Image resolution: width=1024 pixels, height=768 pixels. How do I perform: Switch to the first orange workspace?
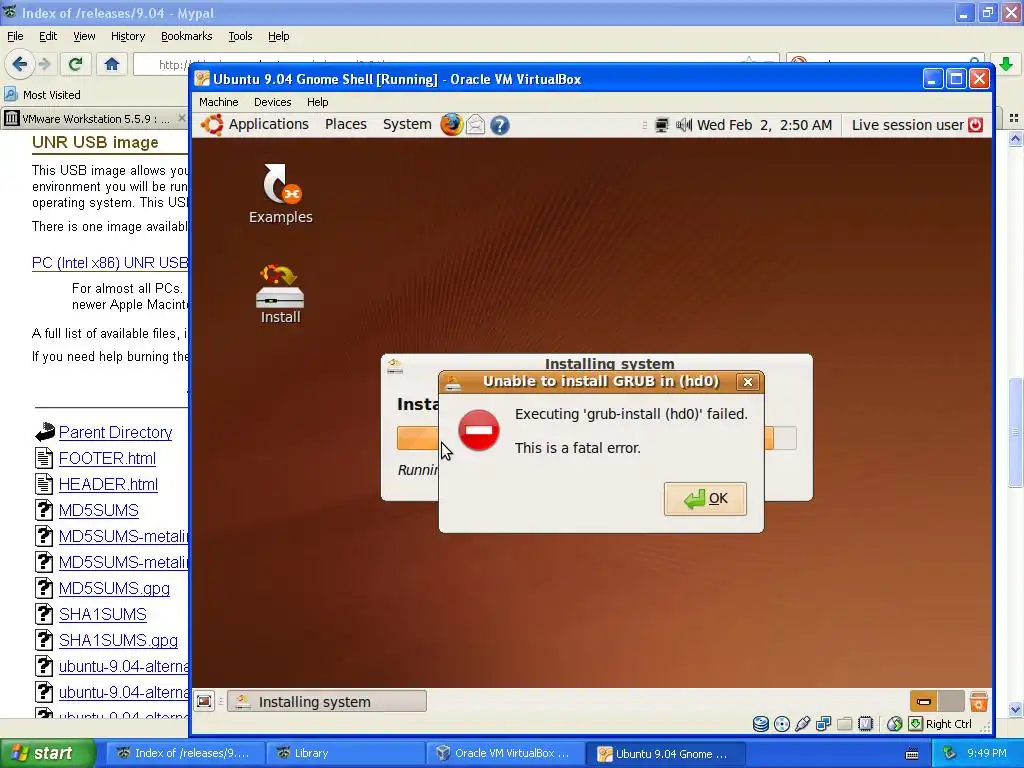point(923,701)
